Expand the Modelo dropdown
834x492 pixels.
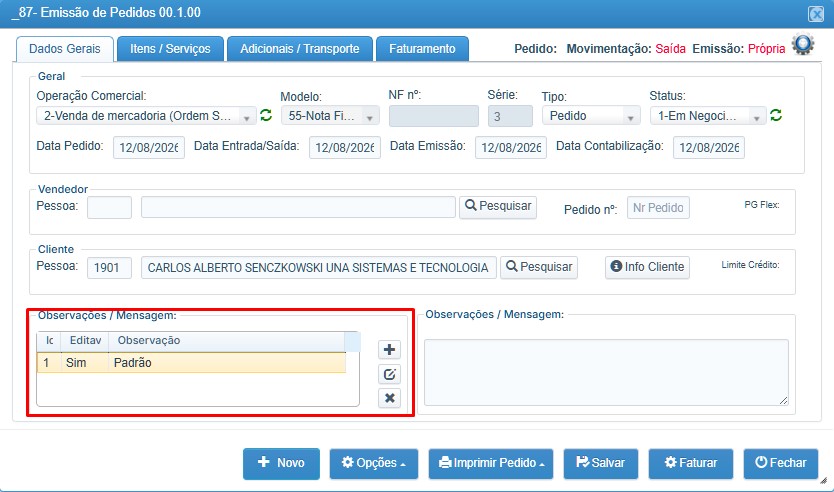(330, 116)
